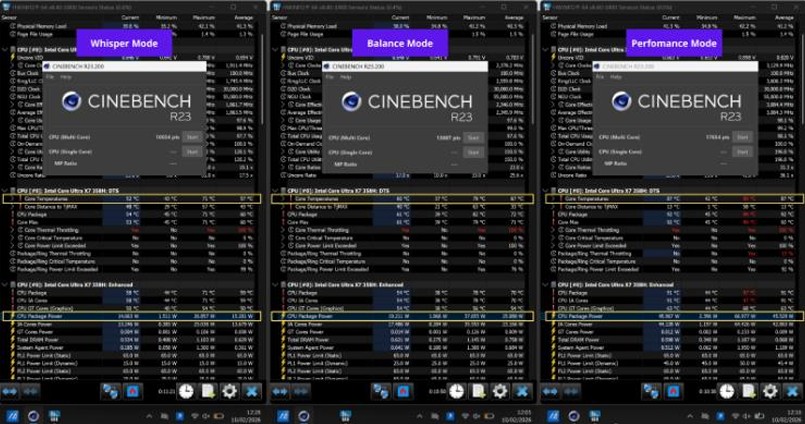
Task: Open the remote network computers icon in Performance Mode panel
Action: point(651,392)
